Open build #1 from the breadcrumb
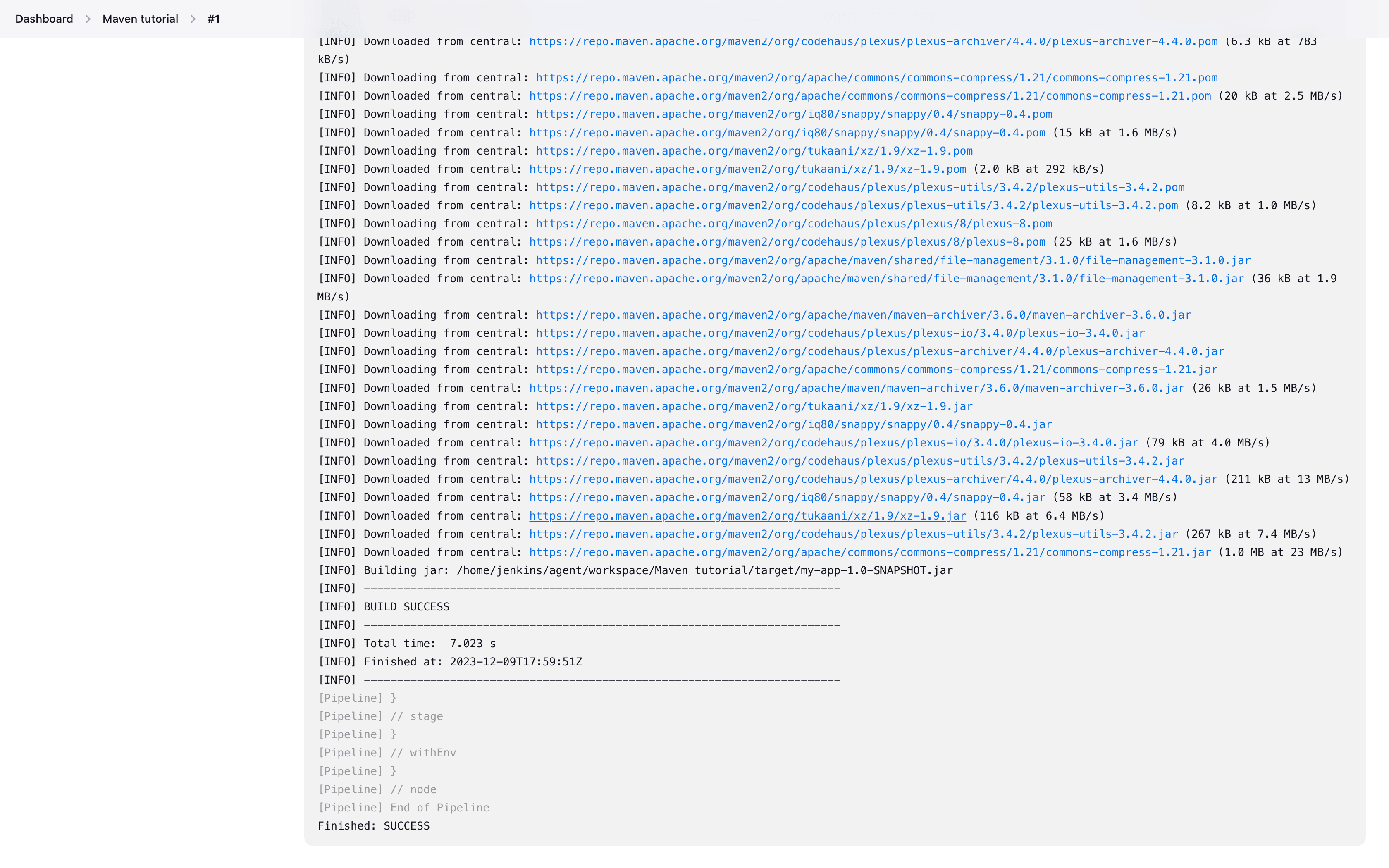This screenshot has height=868, width=1389. [x=213, y=18]
